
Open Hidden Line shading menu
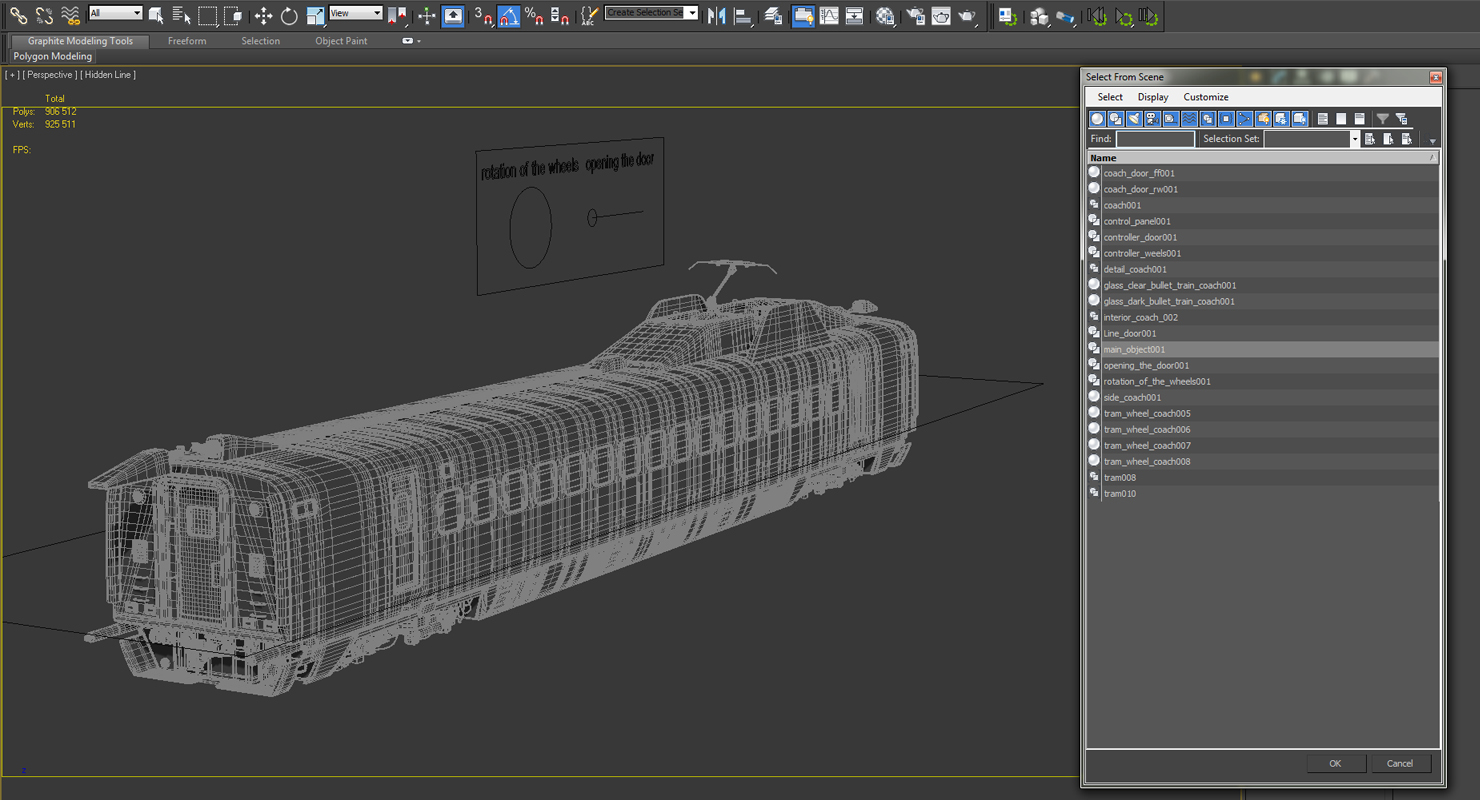point(109,75)
